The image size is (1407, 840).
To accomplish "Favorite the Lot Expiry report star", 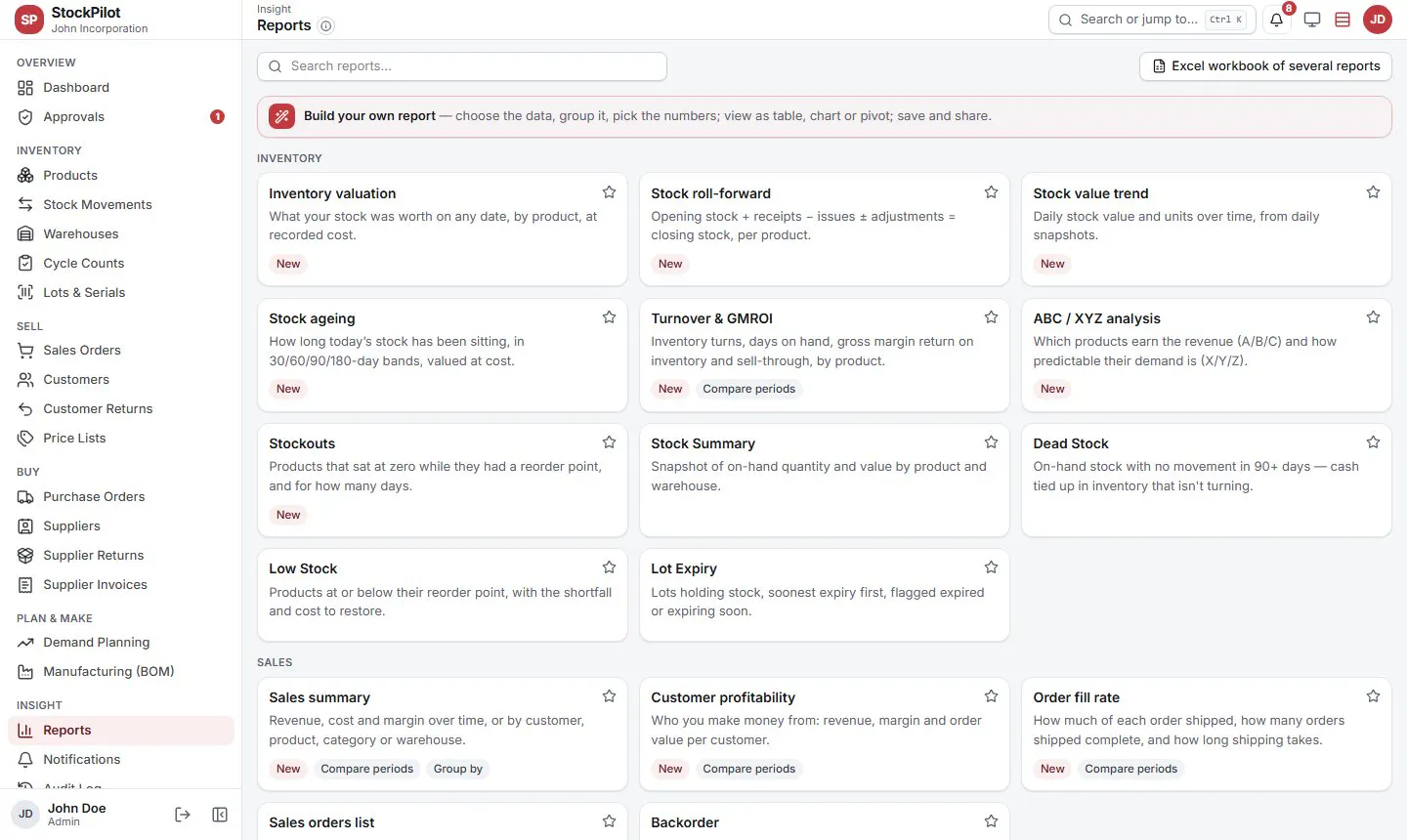I will tap(991, 567).
